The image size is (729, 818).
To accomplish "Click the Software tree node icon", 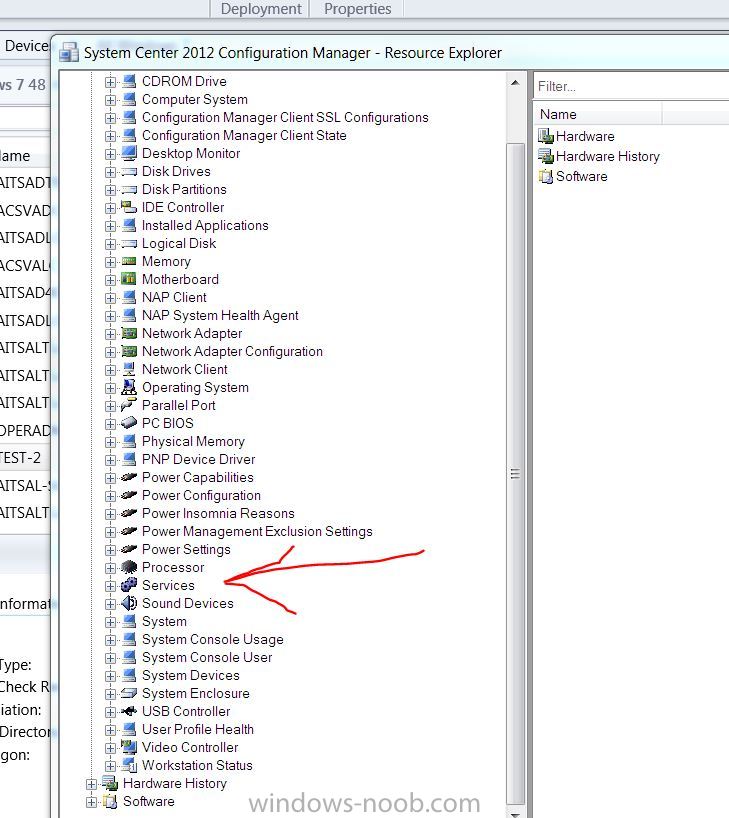I will [110, 801].
